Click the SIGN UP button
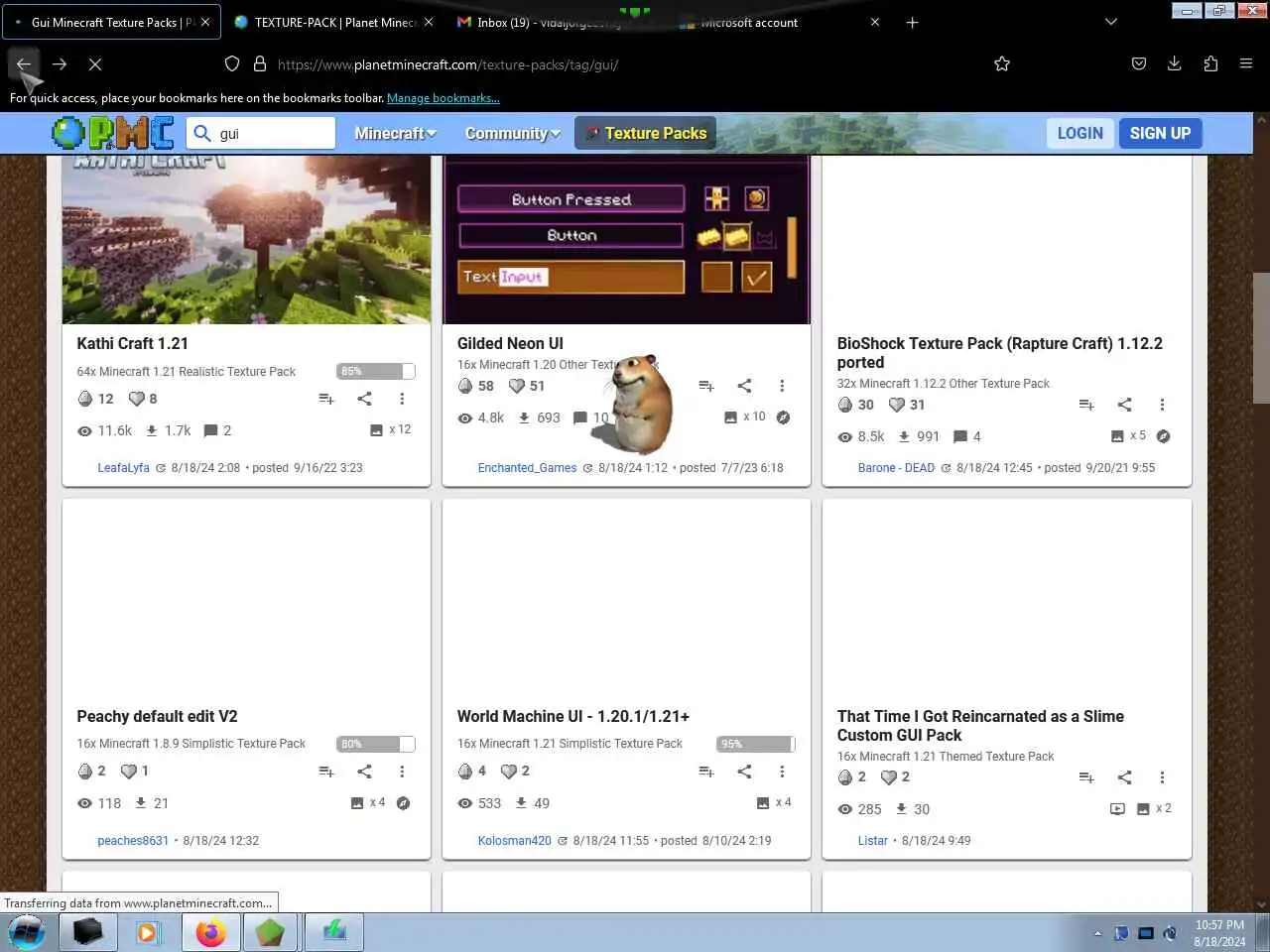Screen dimensions: 1270x952 coord(1160,133)
